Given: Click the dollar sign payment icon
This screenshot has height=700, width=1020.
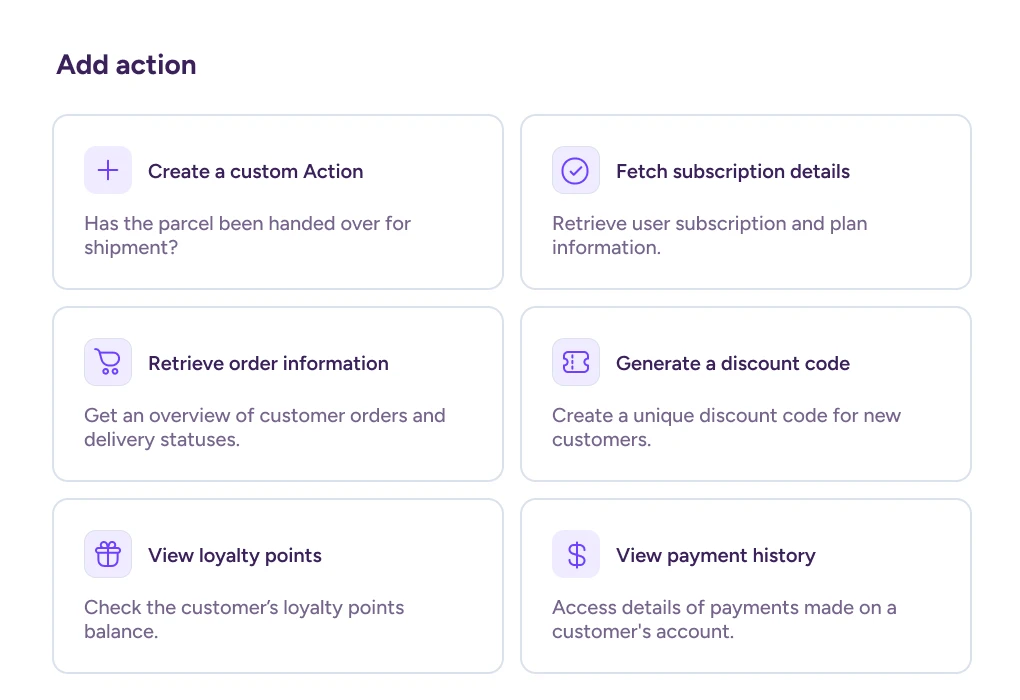Looking at the screenshot, I should (x=576, y=554).
